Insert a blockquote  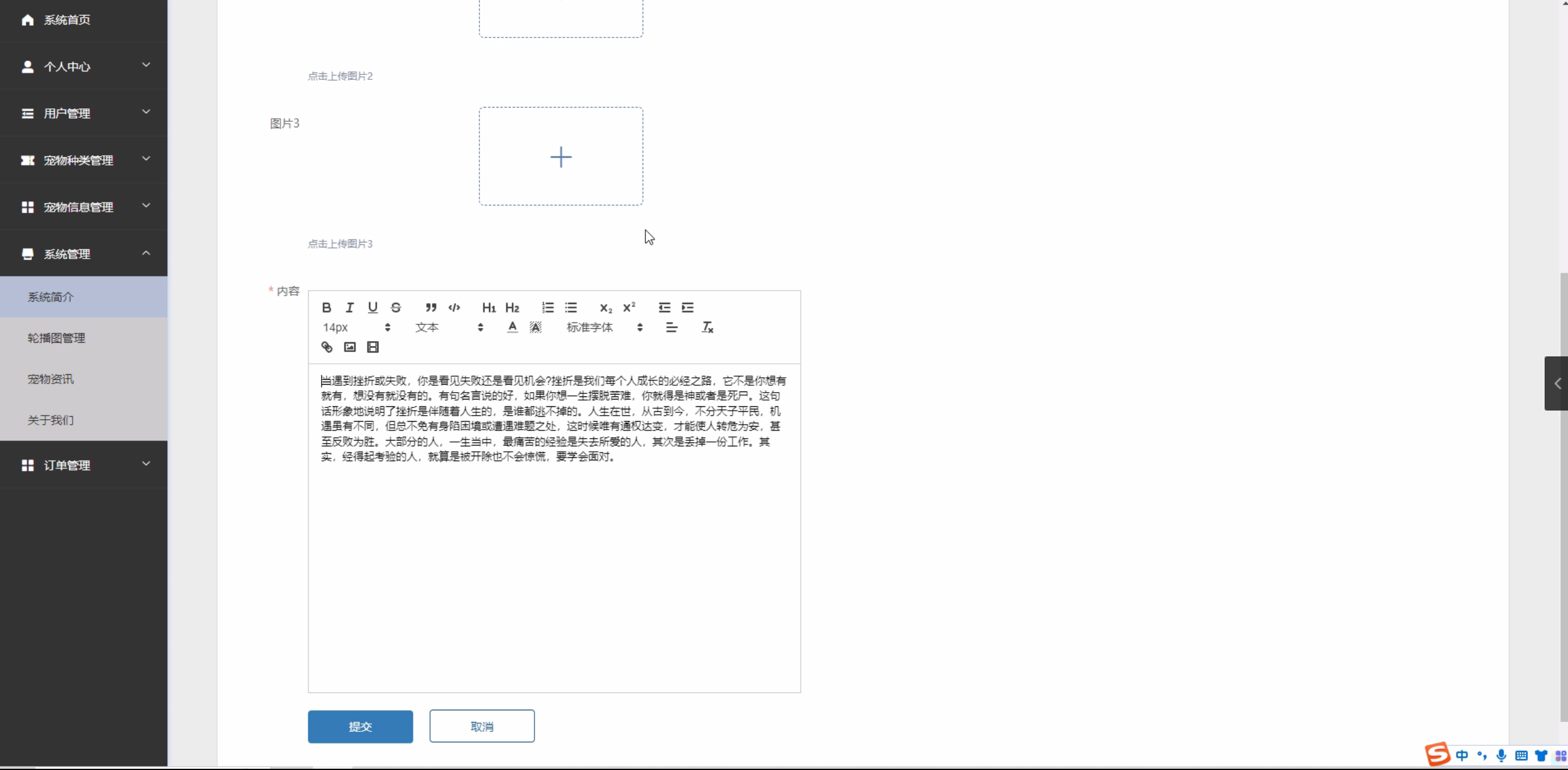[x=431, y=307]
